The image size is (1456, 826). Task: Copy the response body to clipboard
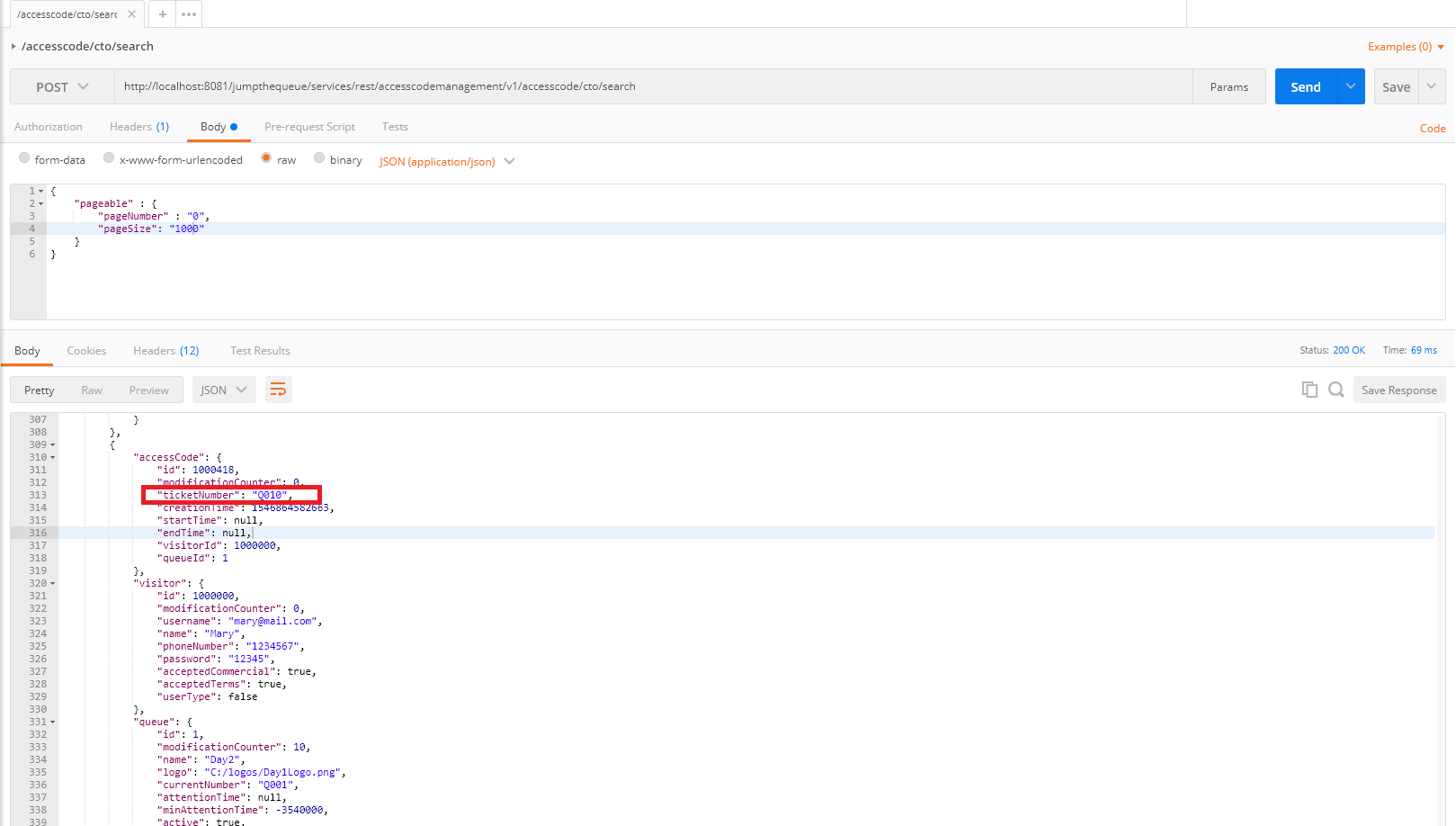1309,389
